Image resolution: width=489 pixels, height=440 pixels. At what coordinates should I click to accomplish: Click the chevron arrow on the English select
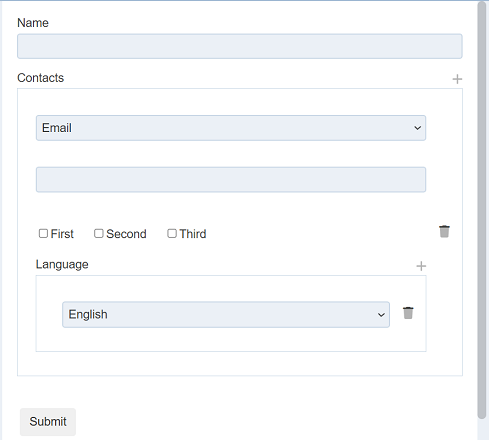coord(381,315)
